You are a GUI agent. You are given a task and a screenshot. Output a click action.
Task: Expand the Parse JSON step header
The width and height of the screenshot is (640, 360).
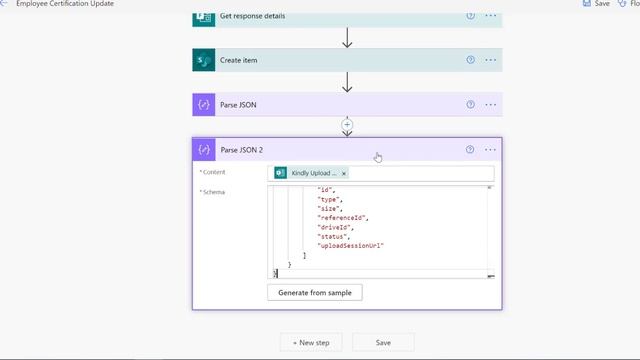tap(347, 105)
